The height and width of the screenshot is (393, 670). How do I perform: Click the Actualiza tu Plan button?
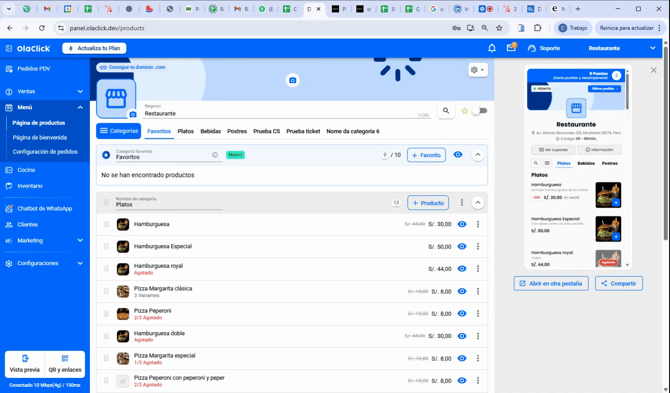[94, 48]
